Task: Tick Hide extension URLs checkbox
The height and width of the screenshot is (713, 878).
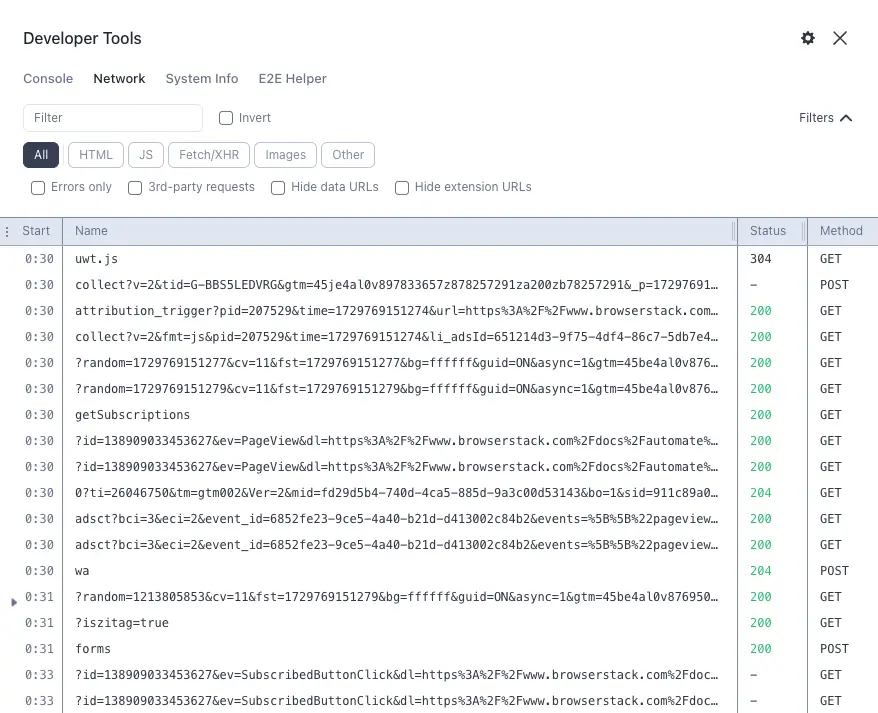Action: click(x=402, y=187)
